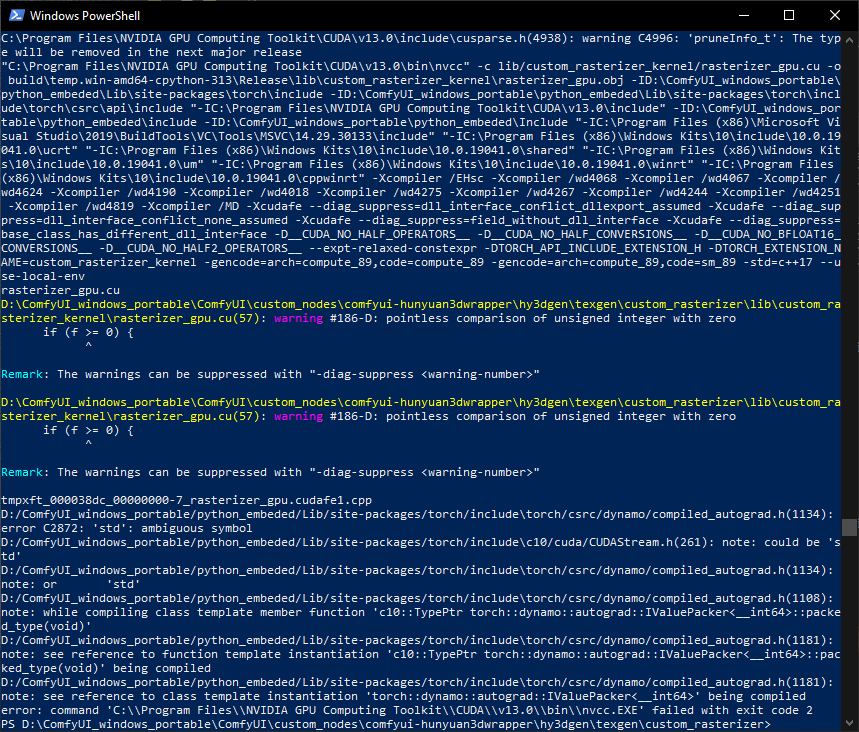
Task: Click 'failed with exit code 2' error line
Action: point(406,710)
